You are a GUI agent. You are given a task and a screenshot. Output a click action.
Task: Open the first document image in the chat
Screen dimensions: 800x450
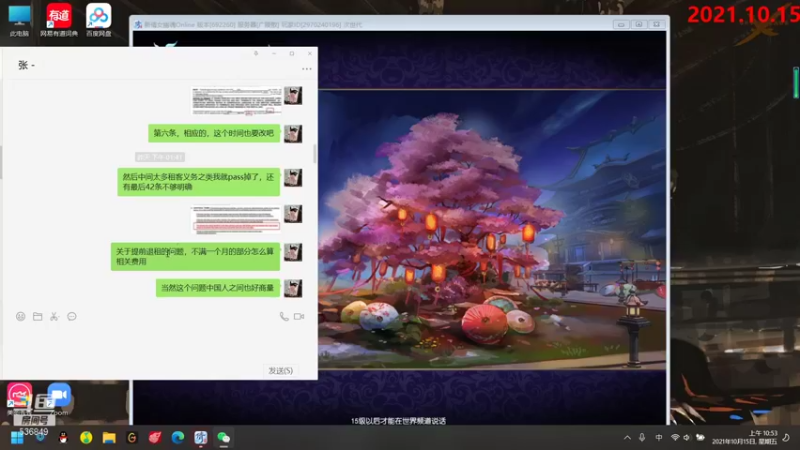click(236, 101)
